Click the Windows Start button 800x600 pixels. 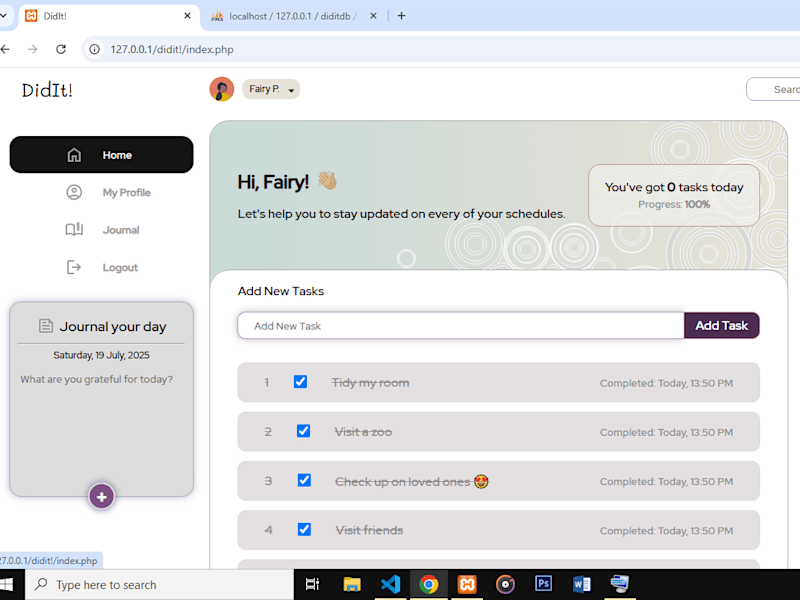(x=6, y=585)
